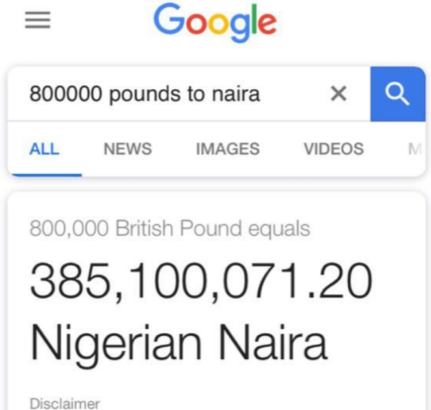Click the 385,100,071.20 converted amount
The height and width of the screenshot is (410, 431).
(201, 280)
